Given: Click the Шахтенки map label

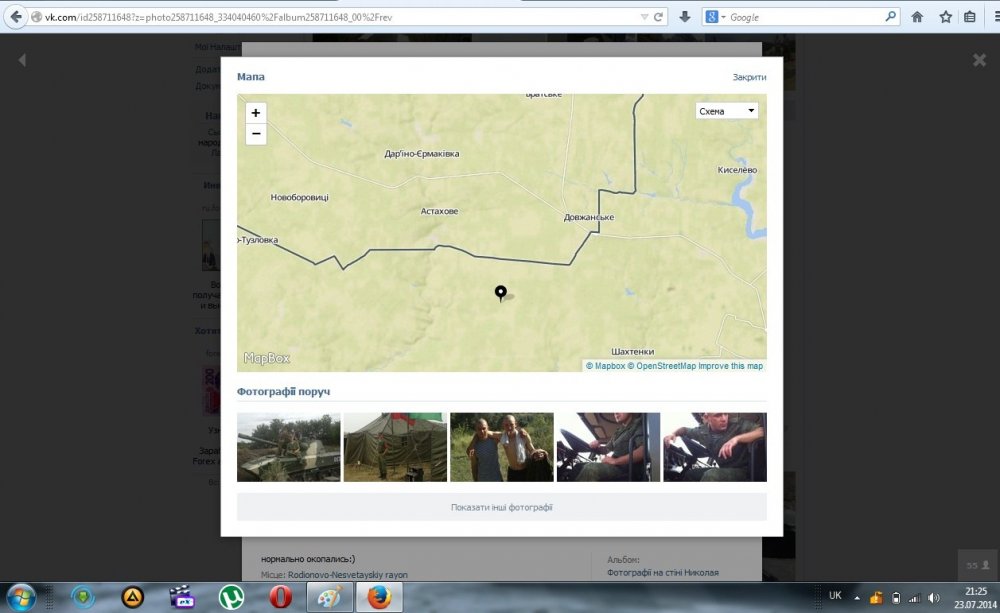Looking at the screenshot, I should point(633,351).
